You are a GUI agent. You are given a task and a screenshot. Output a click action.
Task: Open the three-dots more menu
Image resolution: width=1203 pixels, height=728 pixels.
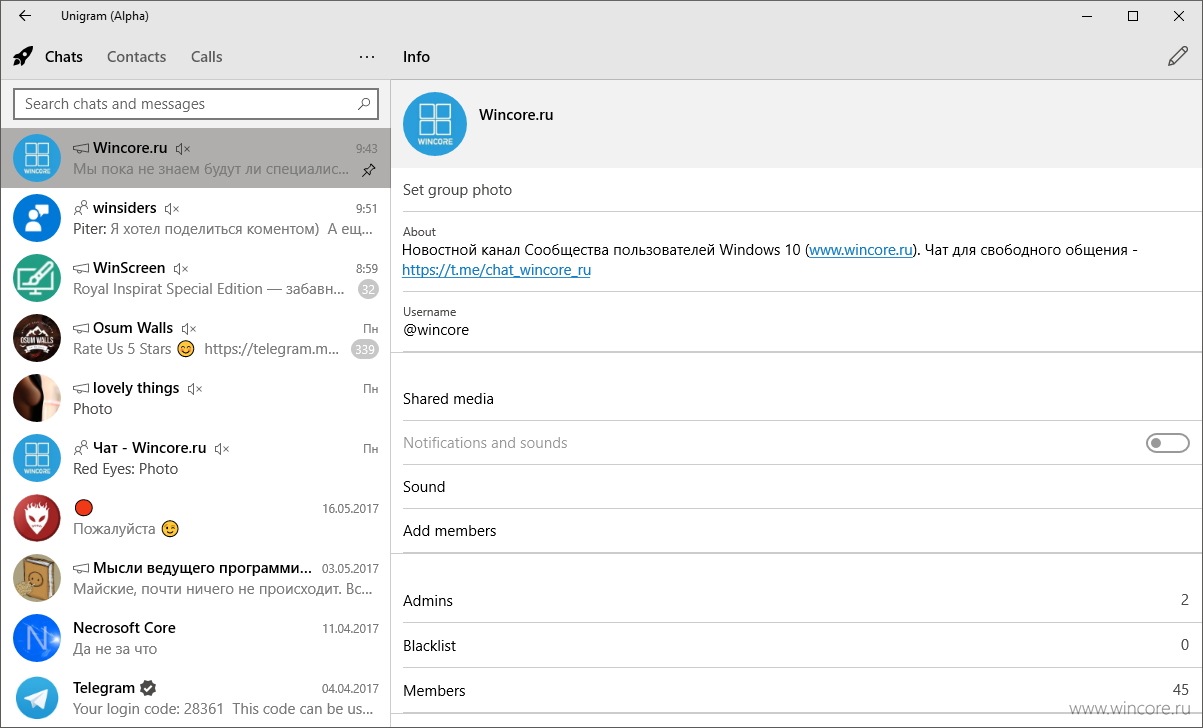(x=367, y=56)
